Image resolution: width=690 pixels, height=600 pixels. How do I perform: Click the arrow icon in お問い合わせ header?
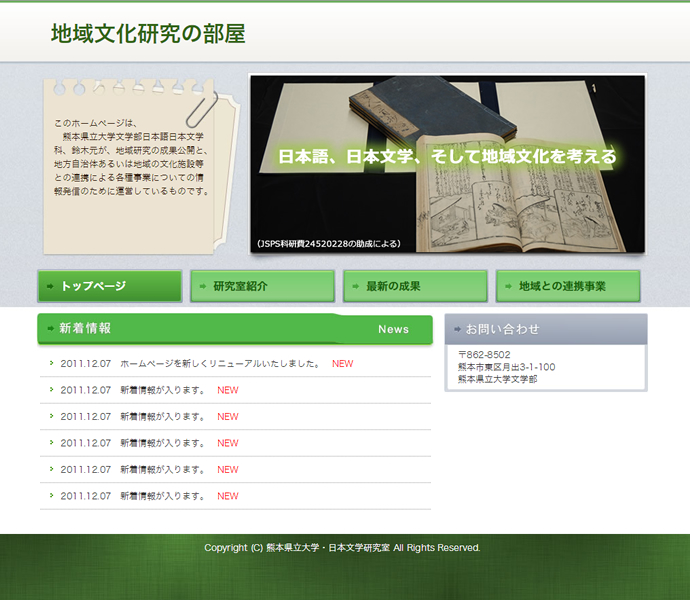coord(458,329)
